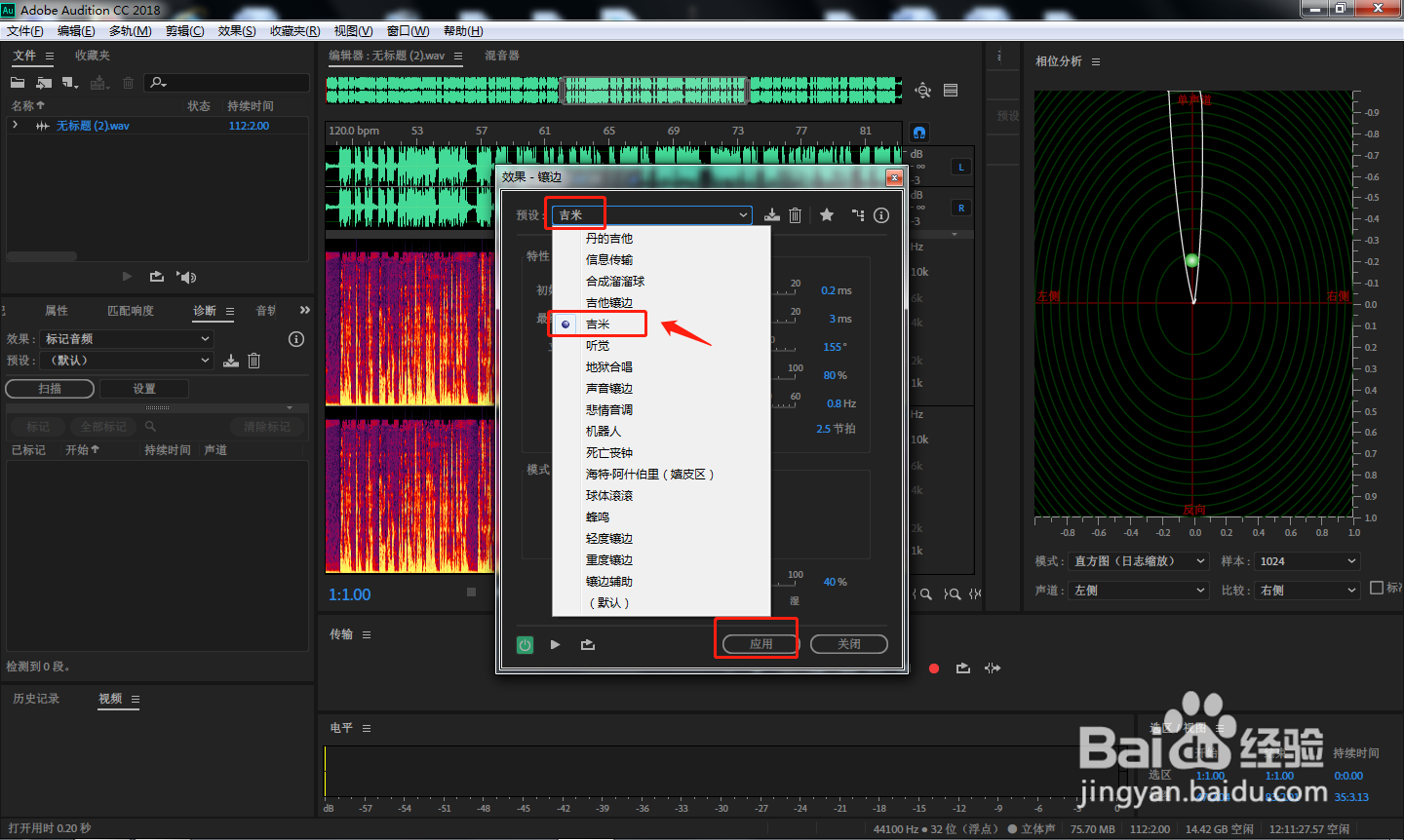Open the Flanger 预设 吉米 dropdown
Image resolution: width=1404 pixels, height=840 pixels.
pos(651,215)
